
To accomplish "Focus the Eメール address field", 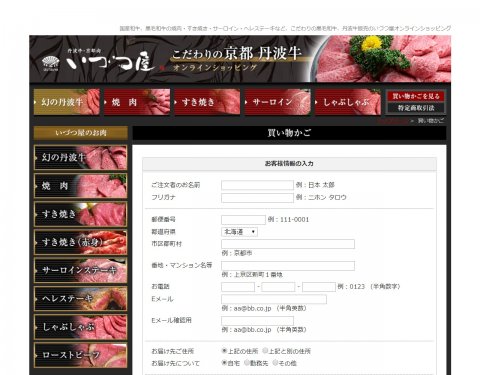I will [274, 299].
